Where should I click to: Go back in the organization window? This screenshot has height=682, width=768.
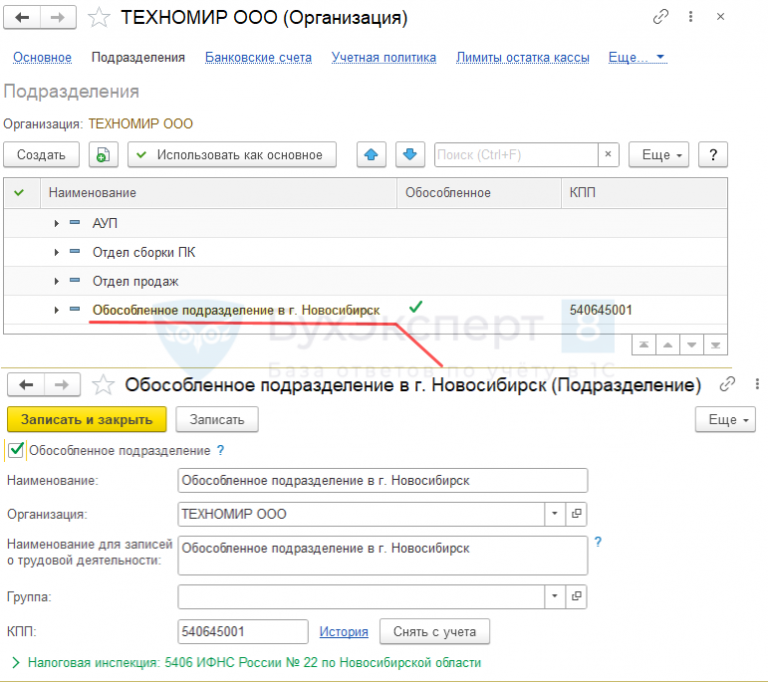click(x=22, y=18)
